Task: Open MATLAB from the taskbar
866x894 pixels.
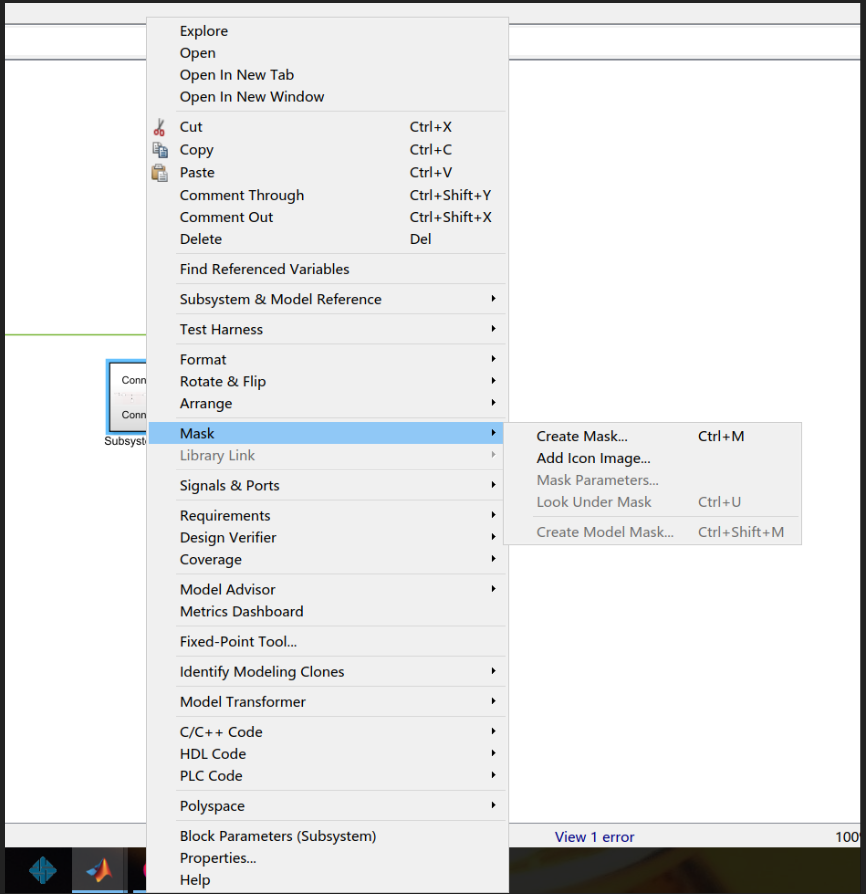Action: click(x=99, y=871)
